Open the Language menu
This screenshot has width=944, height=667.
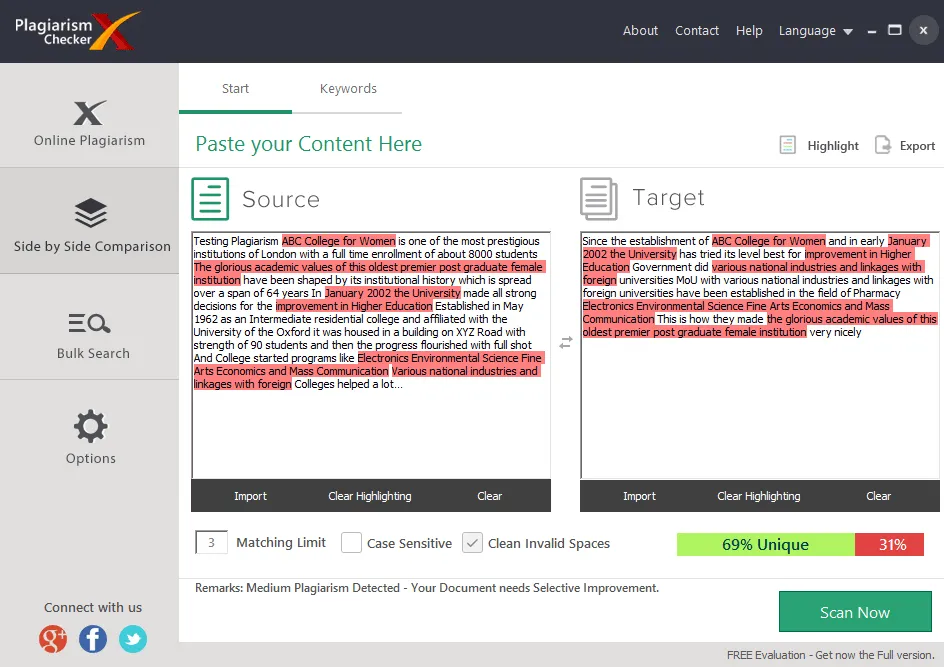tap(807, 31)
